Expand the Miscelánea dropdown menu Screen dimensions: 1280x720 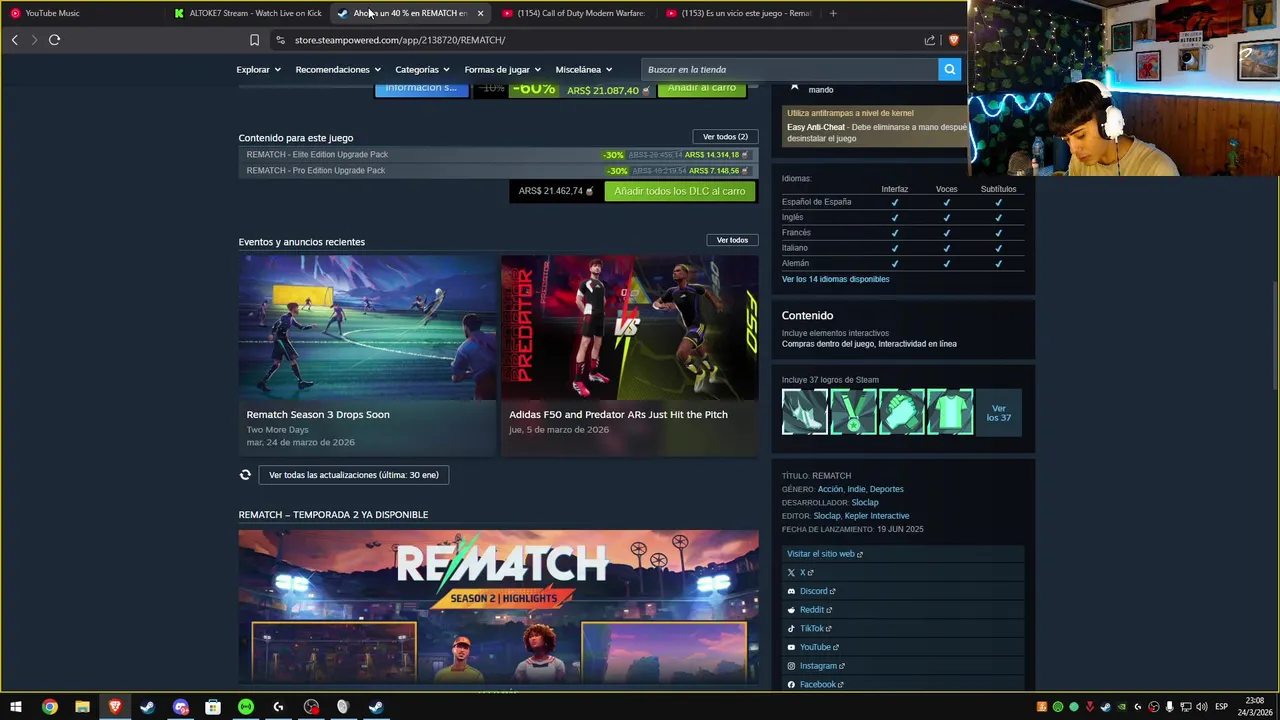[583, 70]
